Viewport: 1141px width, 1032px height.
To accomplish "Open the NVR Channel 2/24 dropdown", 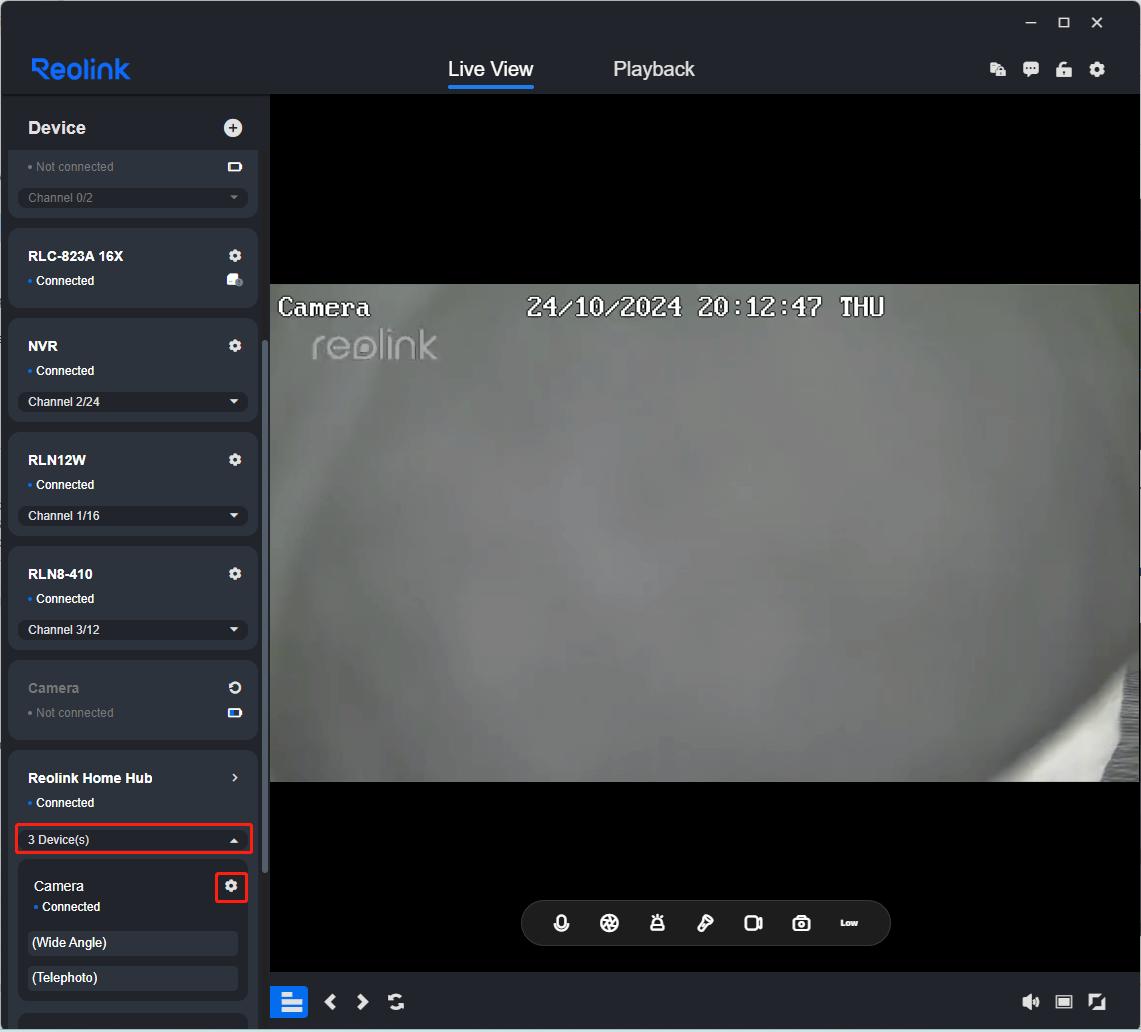I will pyautogui.click(x=133, y=402).
